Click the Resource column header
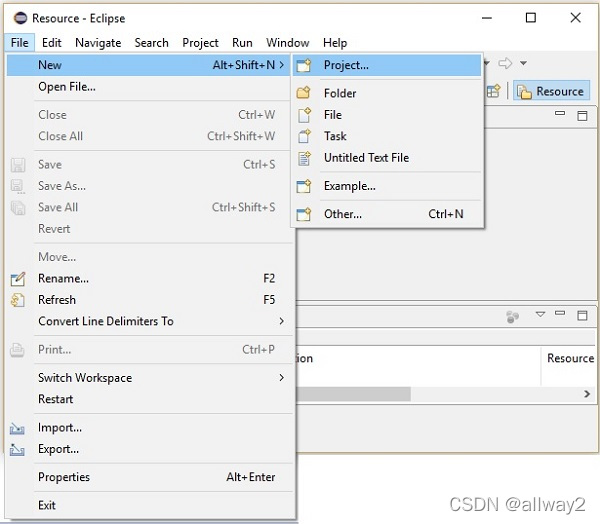This screenshot has height=524, width=600. coord(570,358)
